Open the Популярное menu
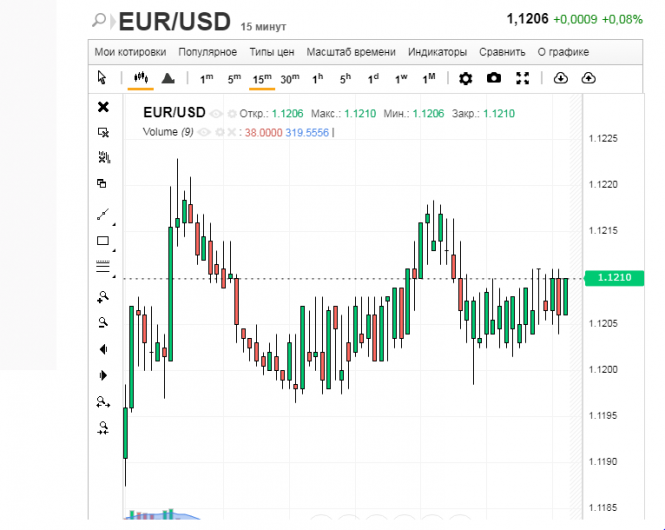This screenshot has height=530, width=665. (207, 52)
